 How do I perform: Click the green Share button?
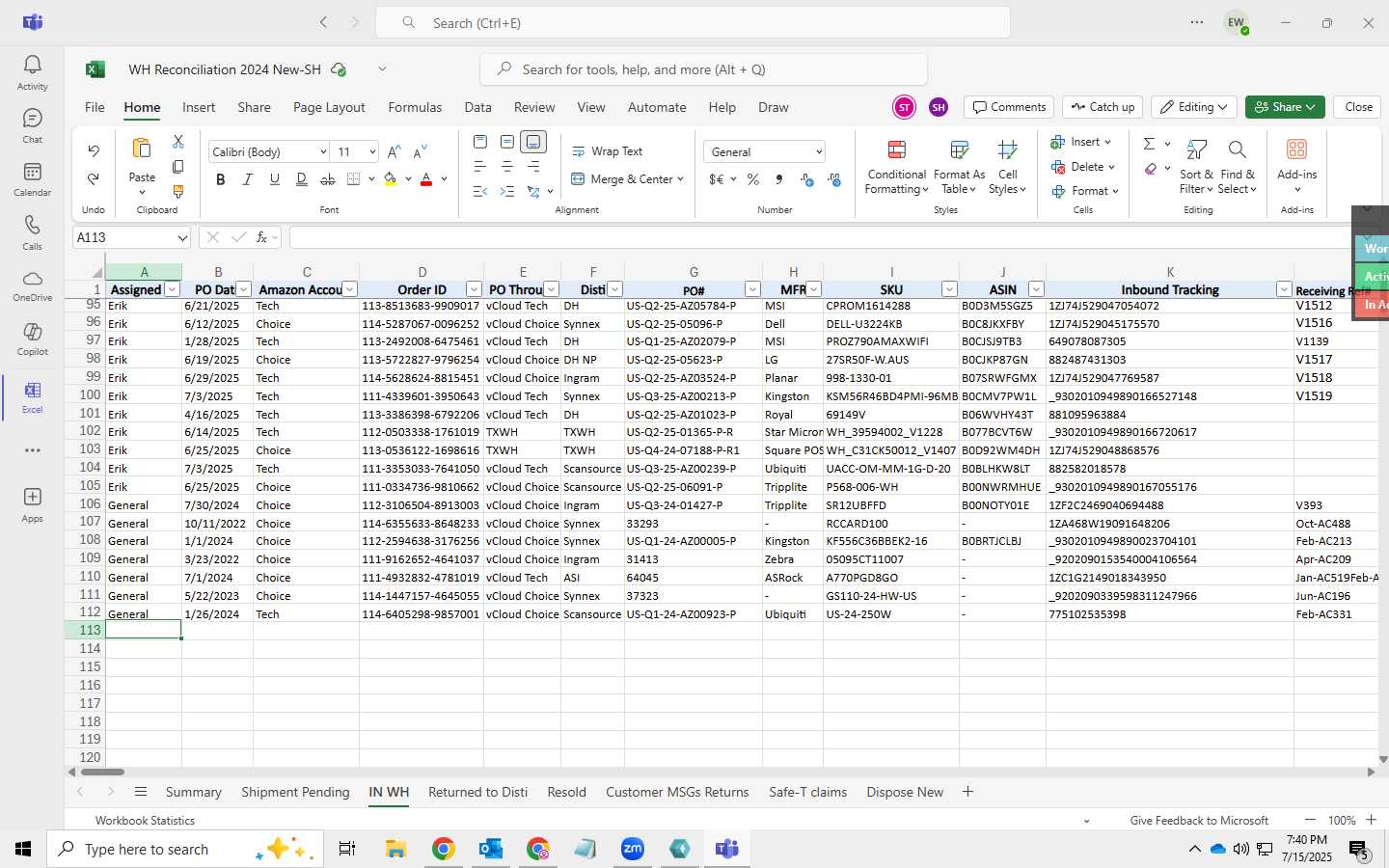[x=1285, y=107]
